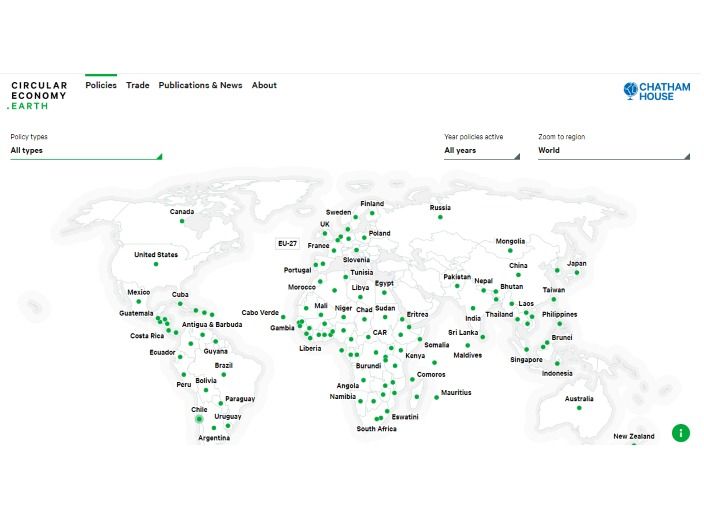Switch to the Trade tab
The height and width of the screenshot is (528, 704).
tap(137, 85)
